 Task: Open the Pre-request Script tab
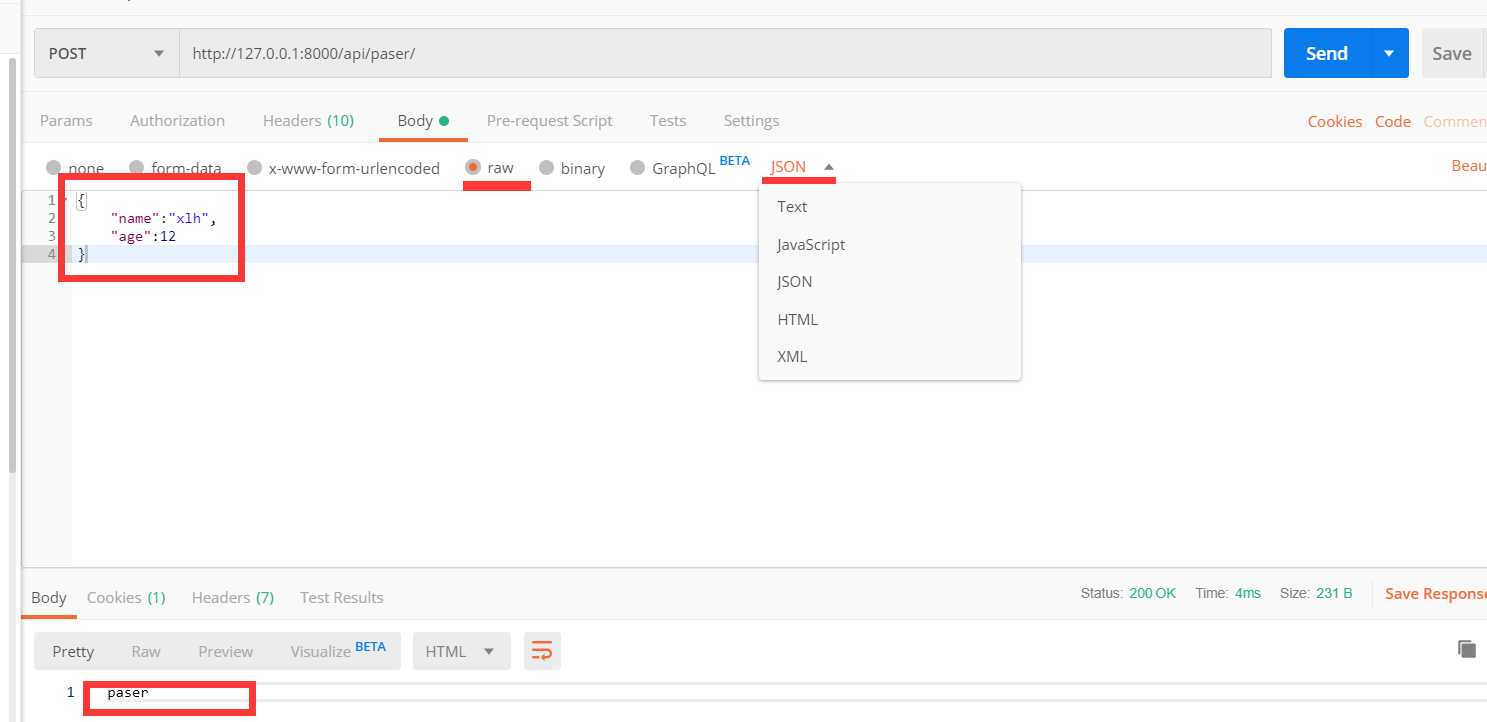click(549, 120)
